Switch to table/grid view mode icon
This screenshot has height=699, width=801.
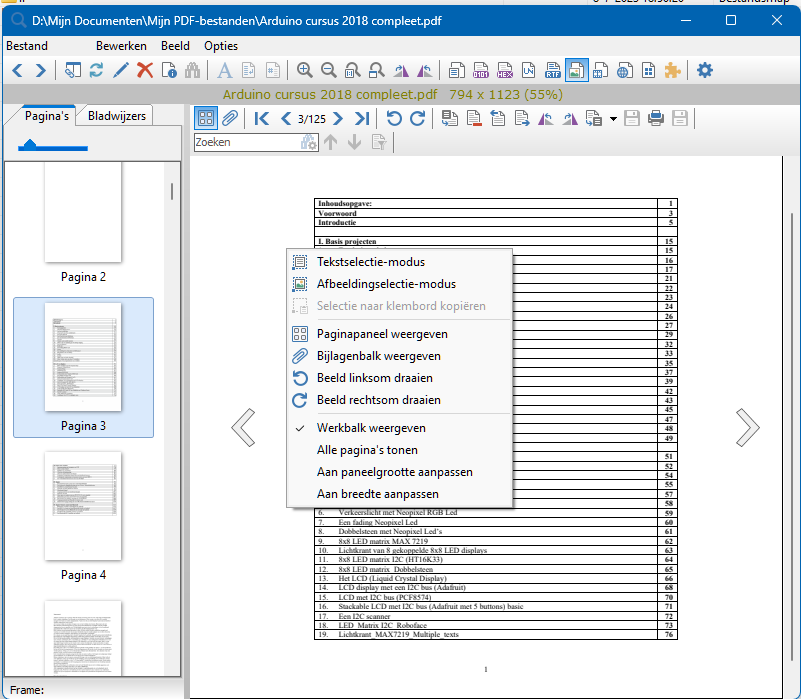coord(648,71)
